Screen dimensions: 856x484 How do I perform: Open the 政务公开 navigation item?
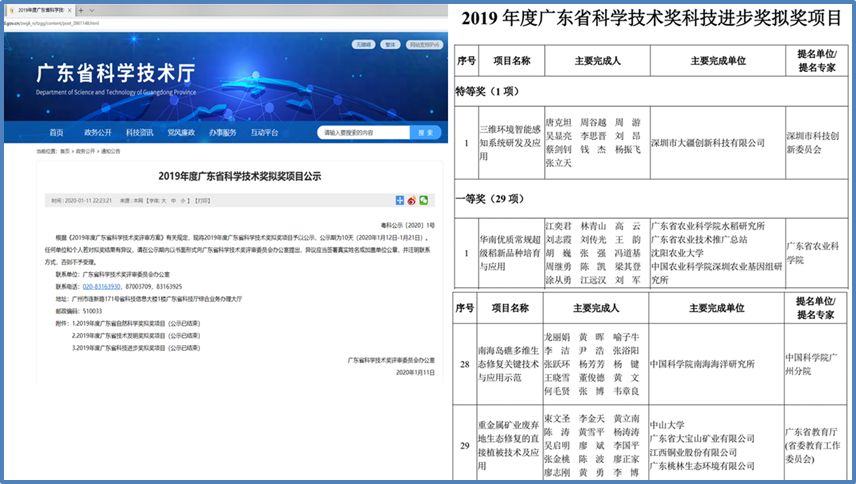click(x=98, y=133)
